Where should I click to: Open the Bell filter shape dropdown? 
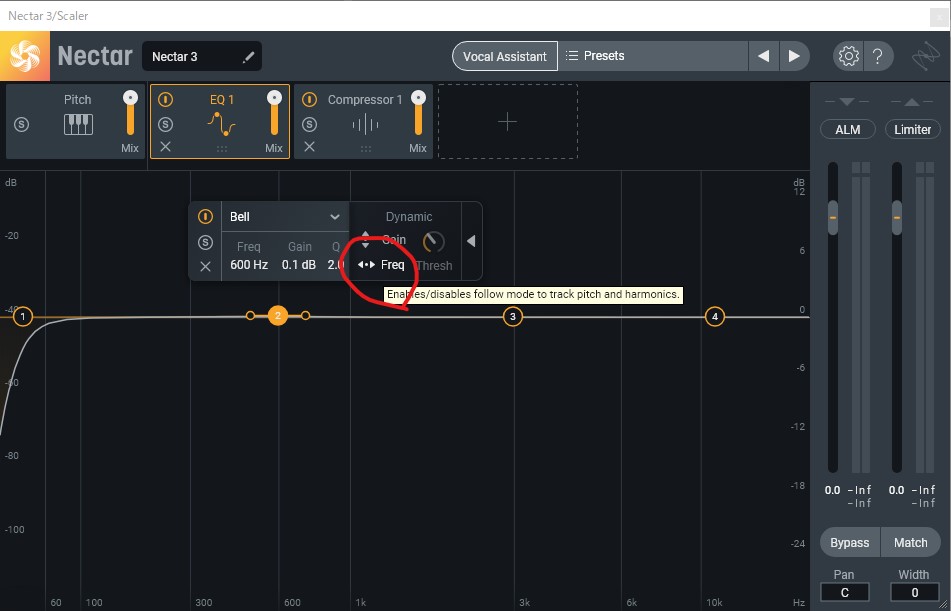(285, 217)
